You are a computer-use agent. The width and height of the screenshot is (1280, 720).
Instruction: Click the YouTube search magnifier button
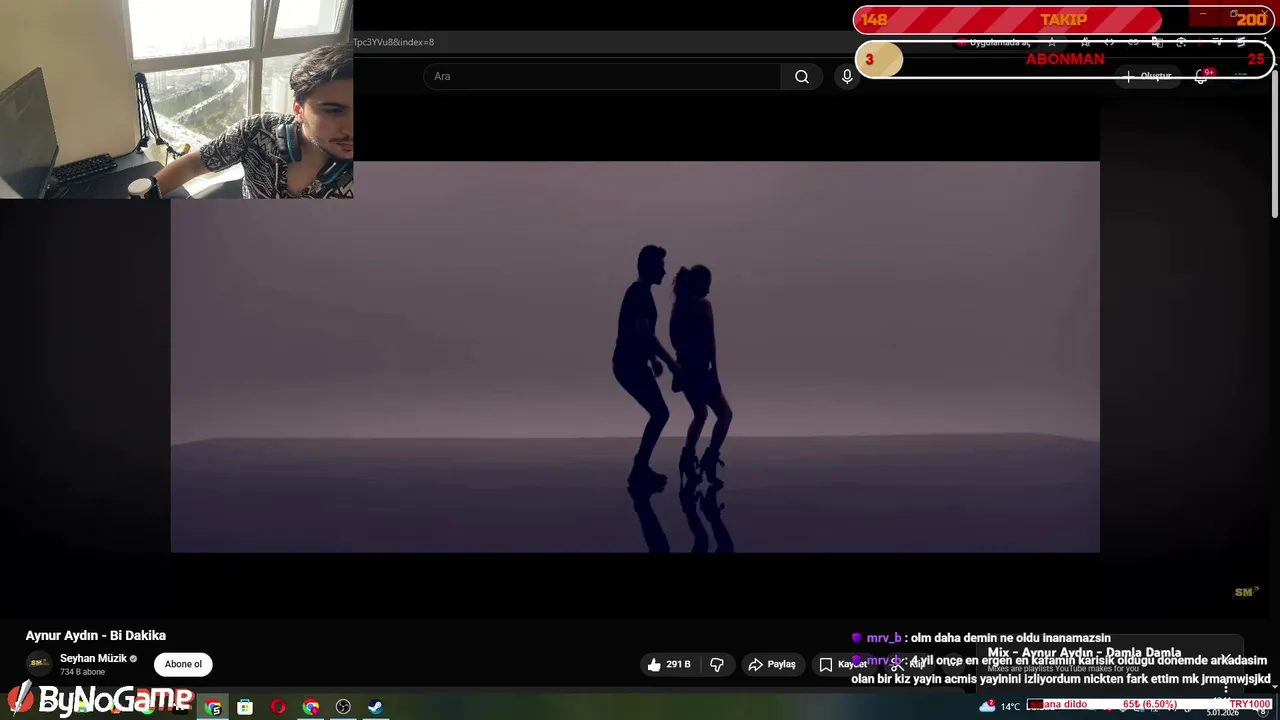802,77
